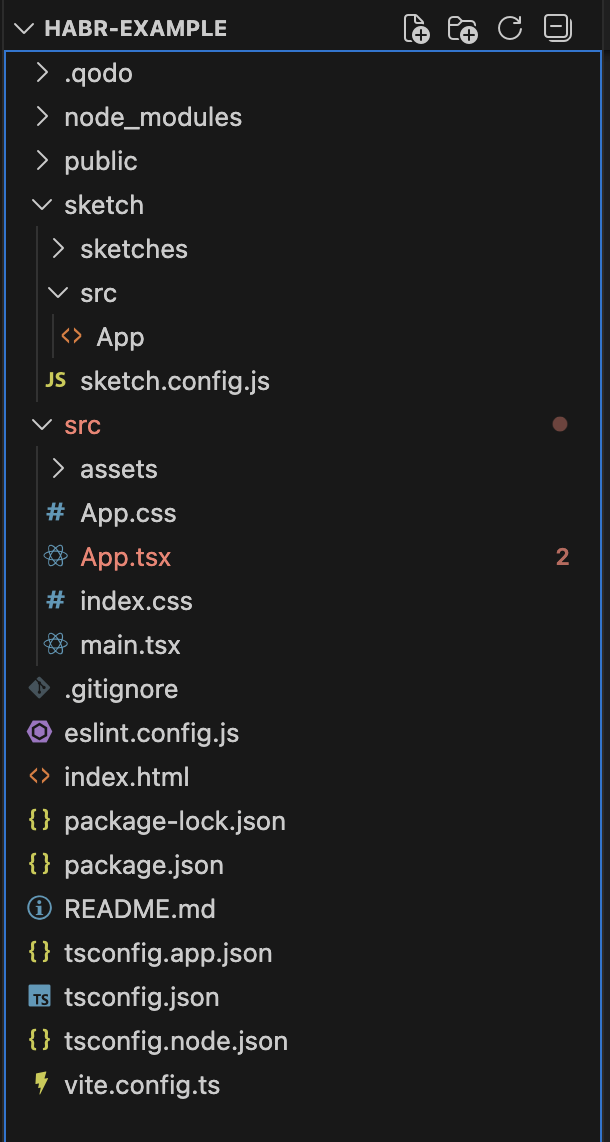Click the TypeScript icon beside tsconfig.json
Viewport: 610px width, 1142px height.
(38, 997)
